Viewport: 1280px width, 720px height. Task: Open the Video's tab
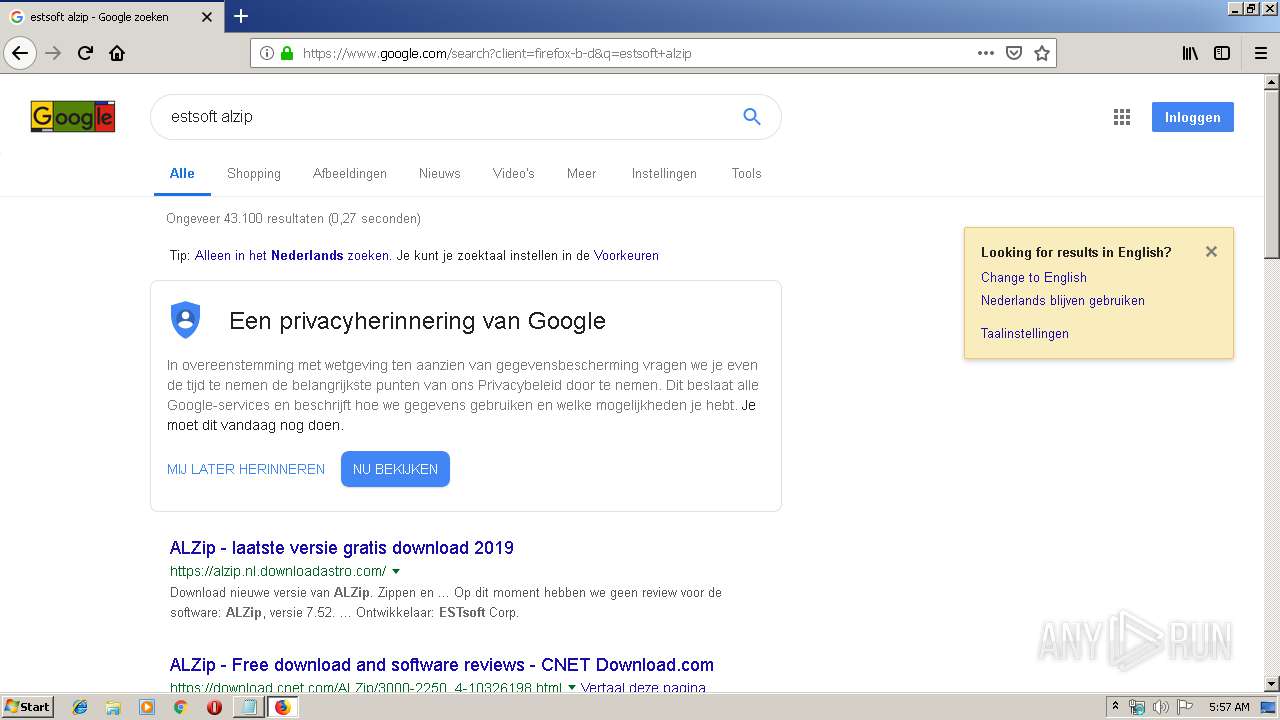(x=514, y=173)
